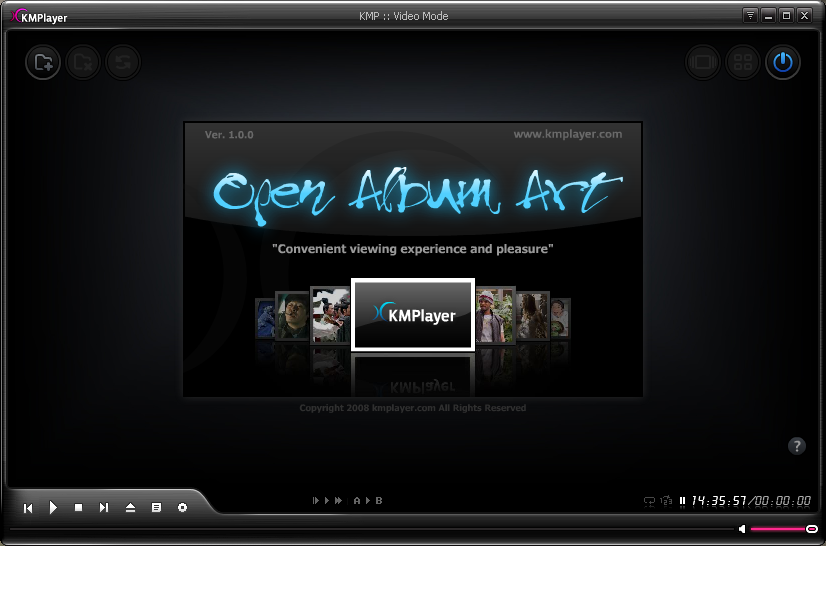
Task: Set the A repeat start point
Action: pos(357,500)
